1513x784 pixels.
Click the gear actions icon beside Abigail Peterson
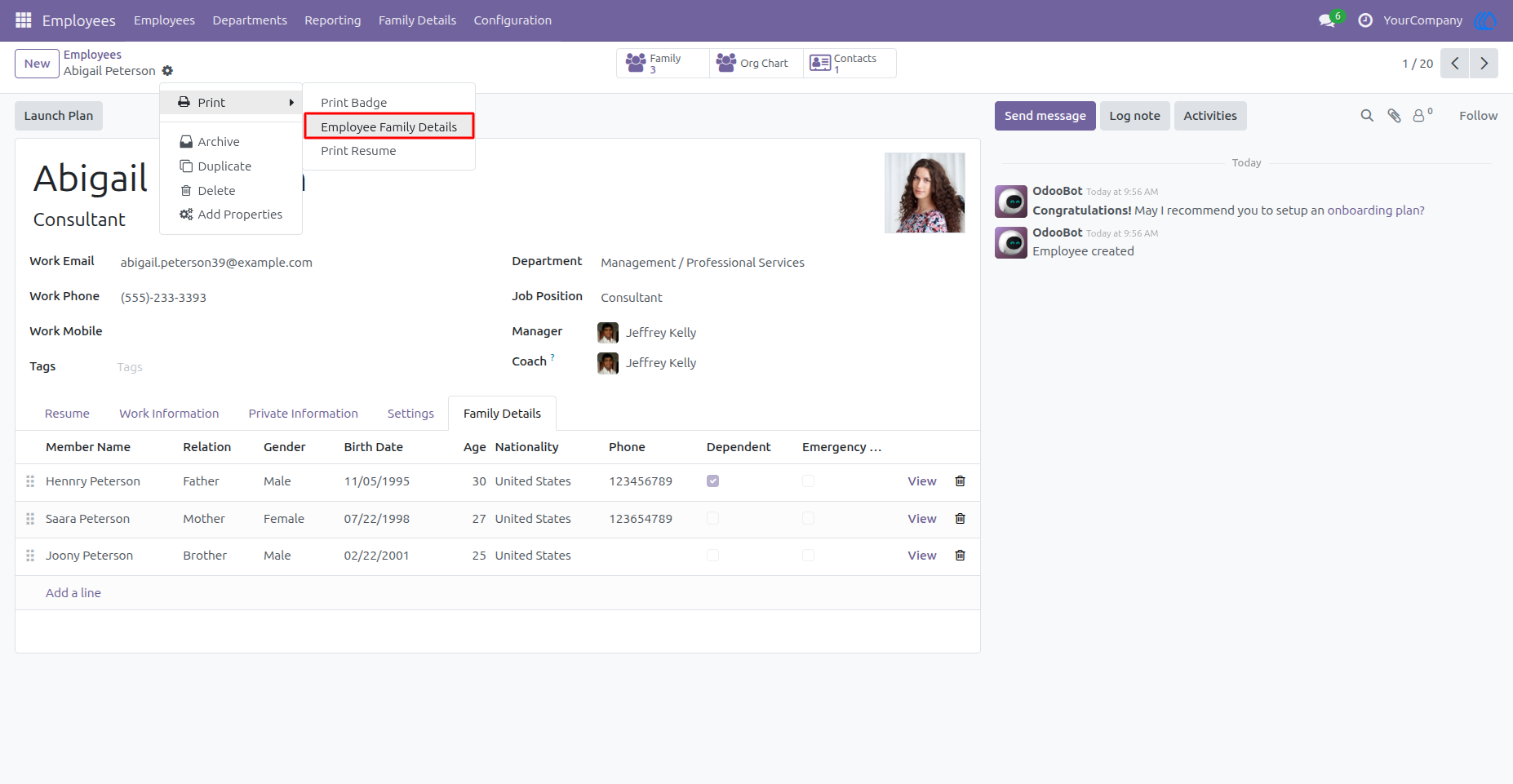pyautogui.click(x=167, y=71)
